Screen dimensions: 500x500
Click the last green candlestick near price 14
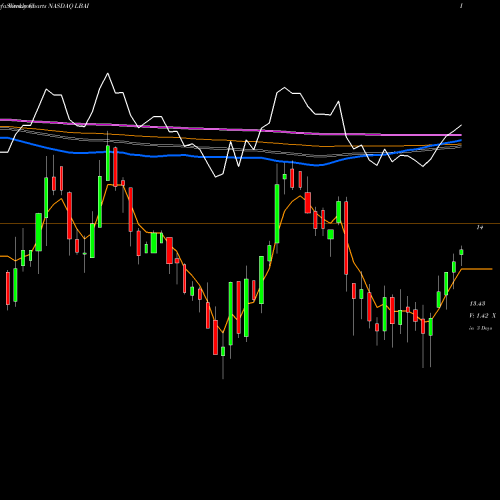coord(461,252)
